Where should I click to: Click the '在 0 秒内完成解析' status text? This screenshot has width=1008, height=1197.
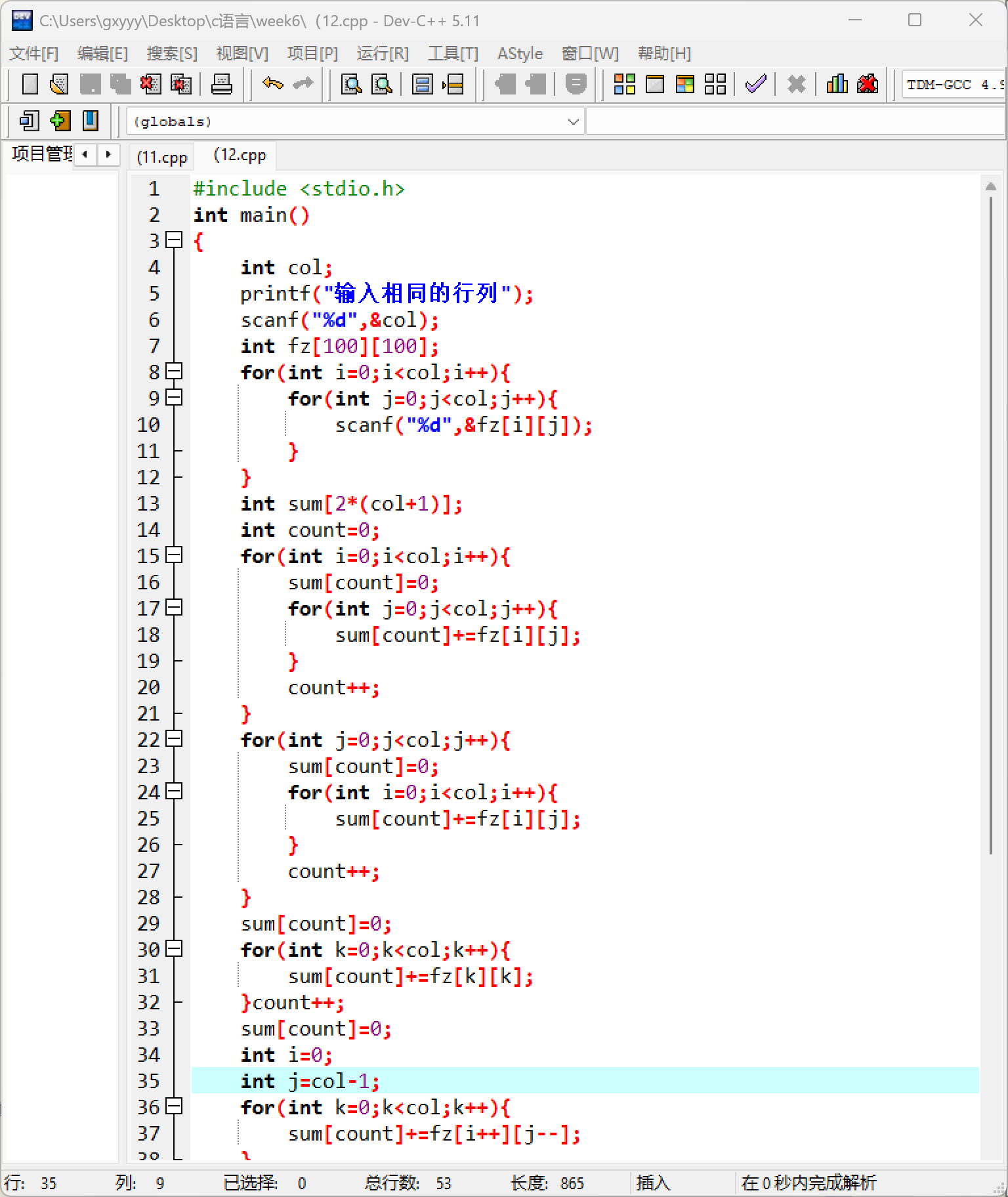point(808,1183)
